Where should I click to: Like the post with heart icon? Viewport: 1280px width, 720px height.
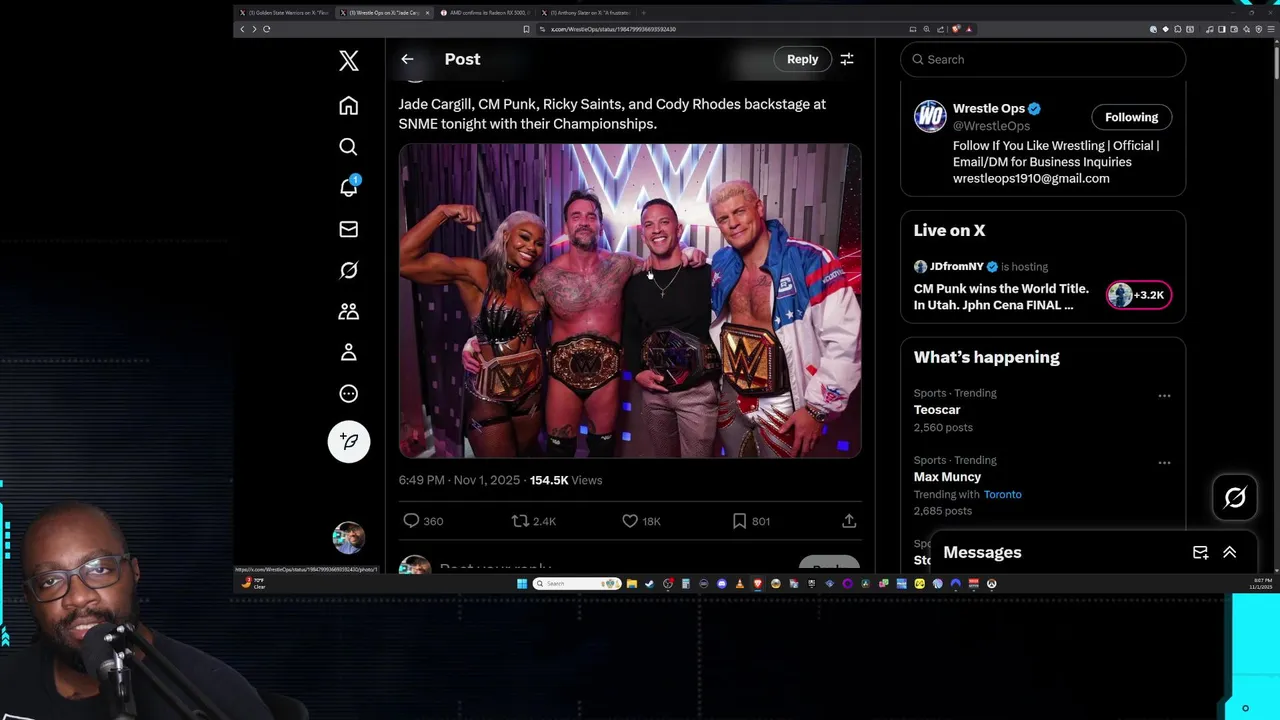(630, 521)
